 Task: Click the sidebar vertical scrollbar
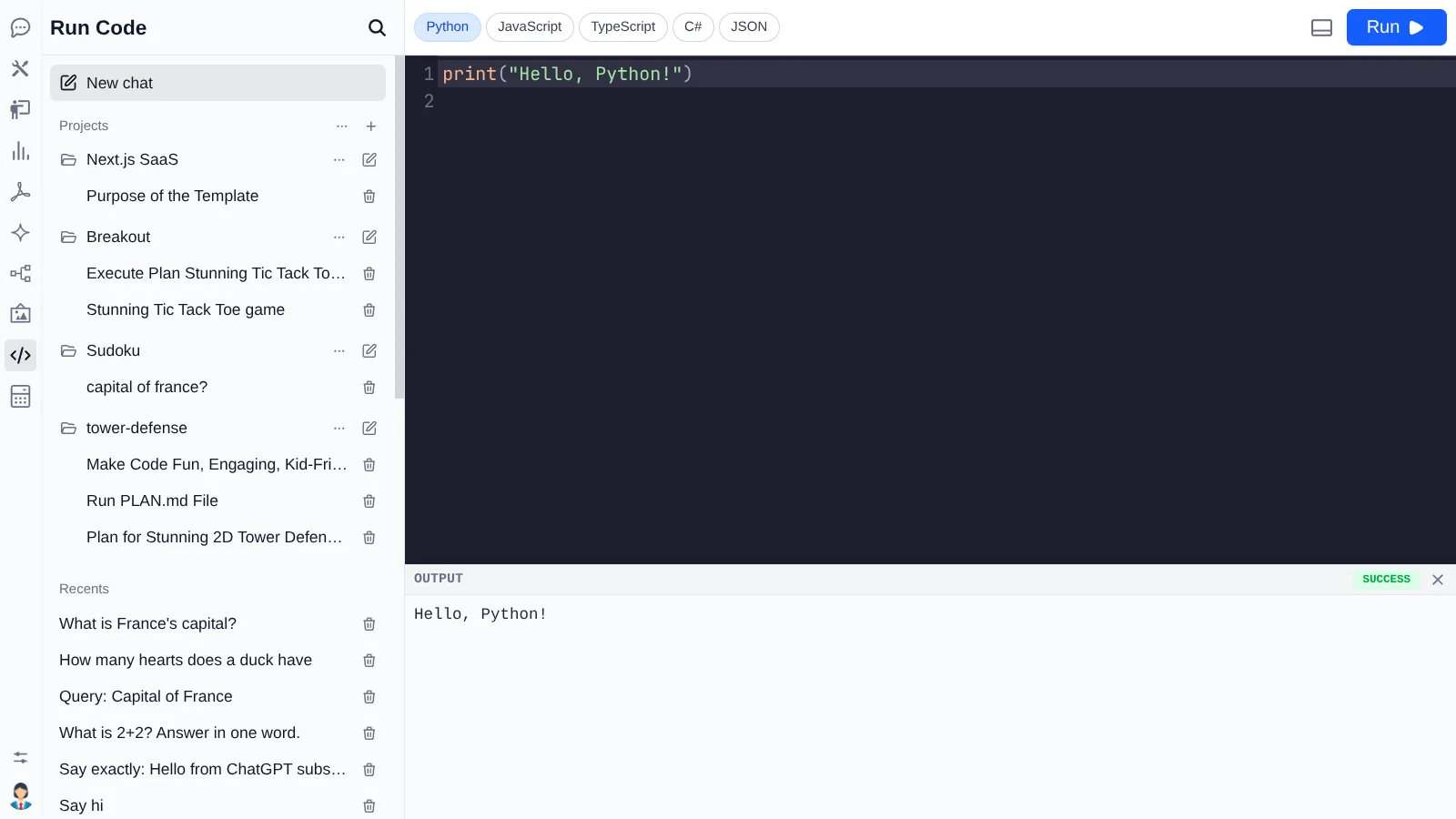[399, 227]
